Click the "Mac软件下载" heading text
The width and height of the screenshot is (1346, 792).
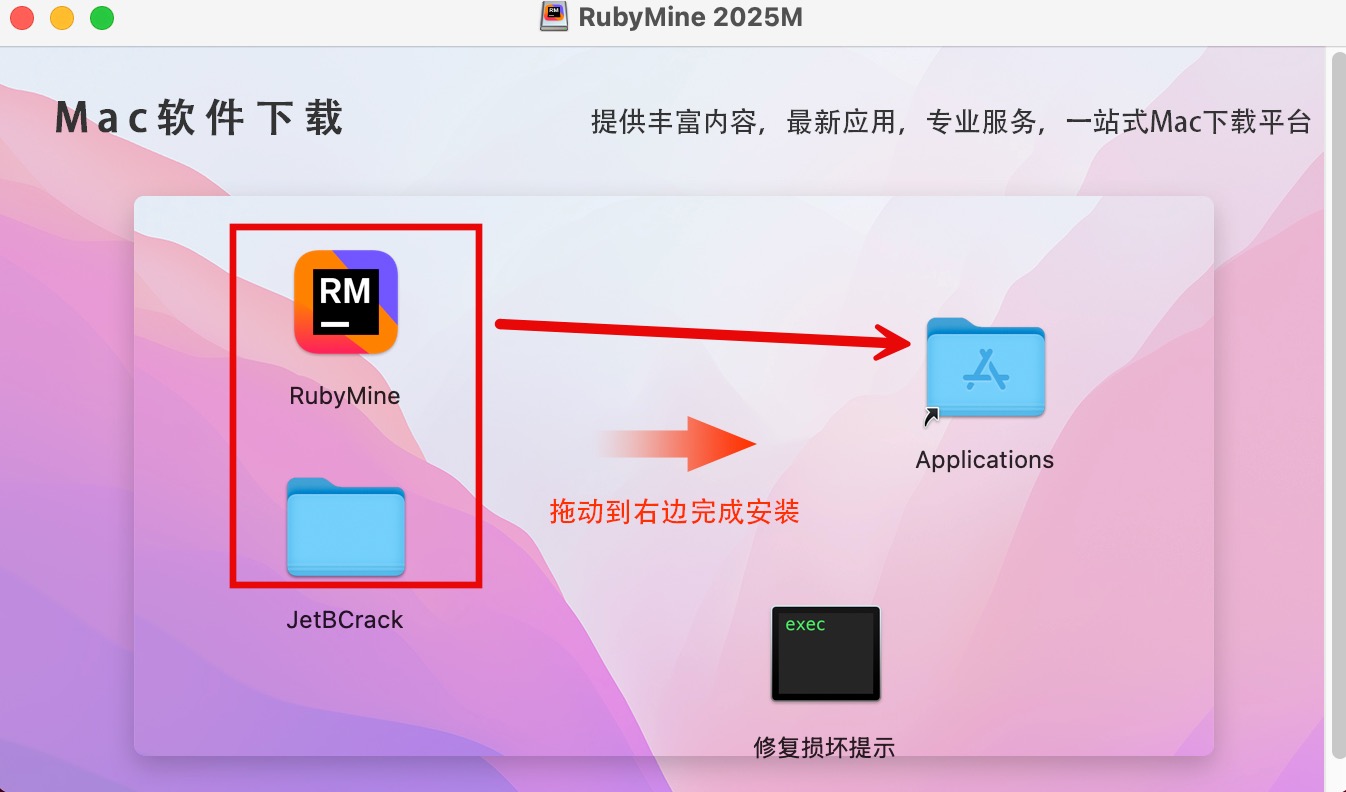click(200, 118)
